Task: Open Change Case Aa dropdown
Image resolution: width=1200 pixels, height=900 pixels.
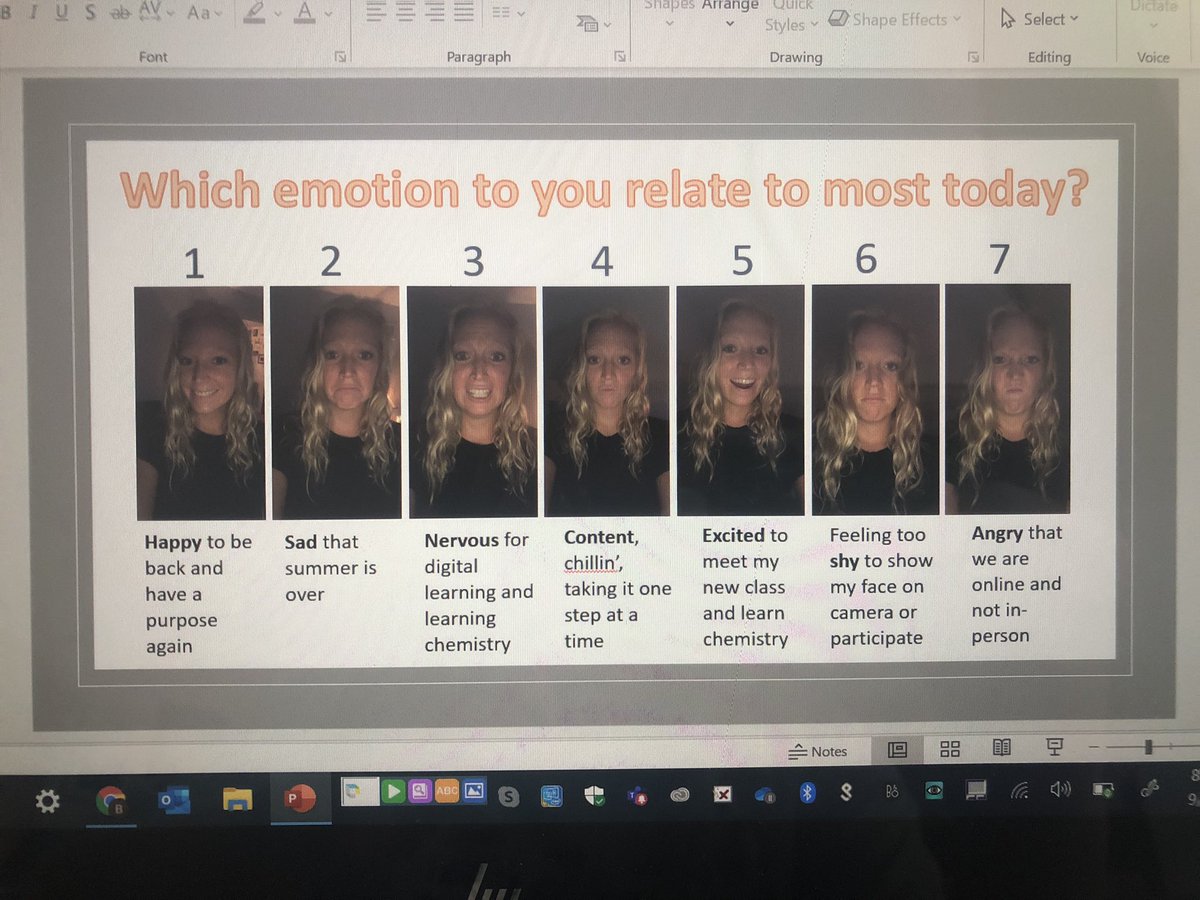Action: tap(205, 13)
